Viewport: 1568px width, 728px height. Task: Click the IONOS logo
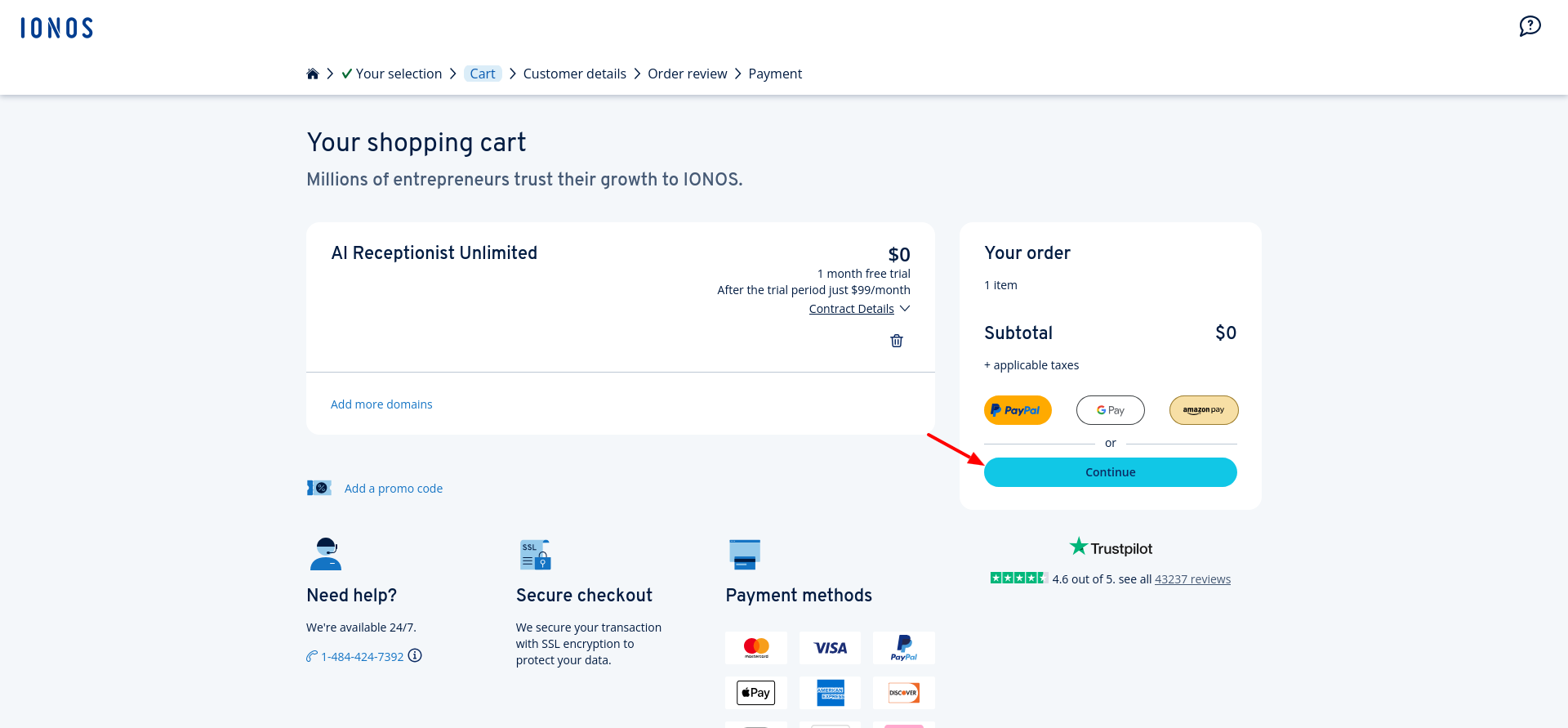[x=56, y=28]
